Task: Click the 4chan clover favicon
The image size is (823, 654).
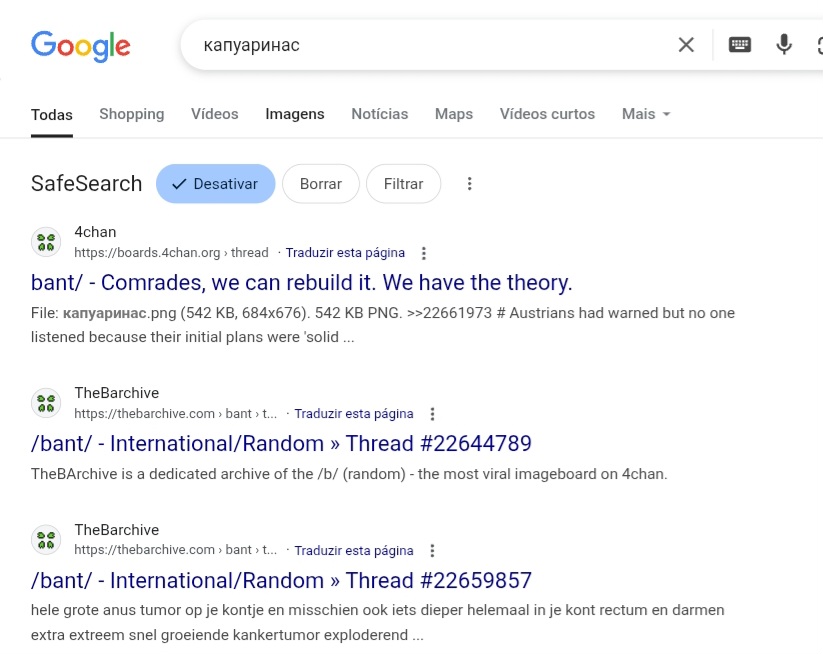Action: pyautogui.click(x=46, y=242)
